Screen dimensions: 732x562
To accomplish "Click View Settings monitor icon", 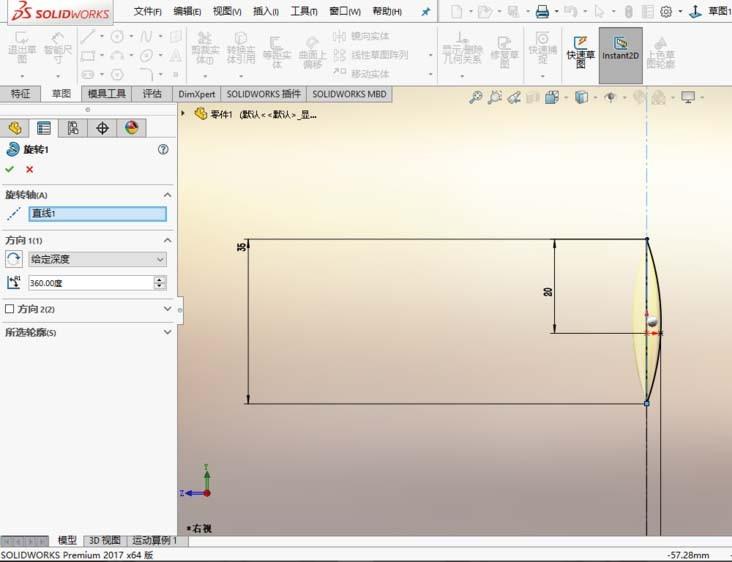I will click(x=688, y=97).
